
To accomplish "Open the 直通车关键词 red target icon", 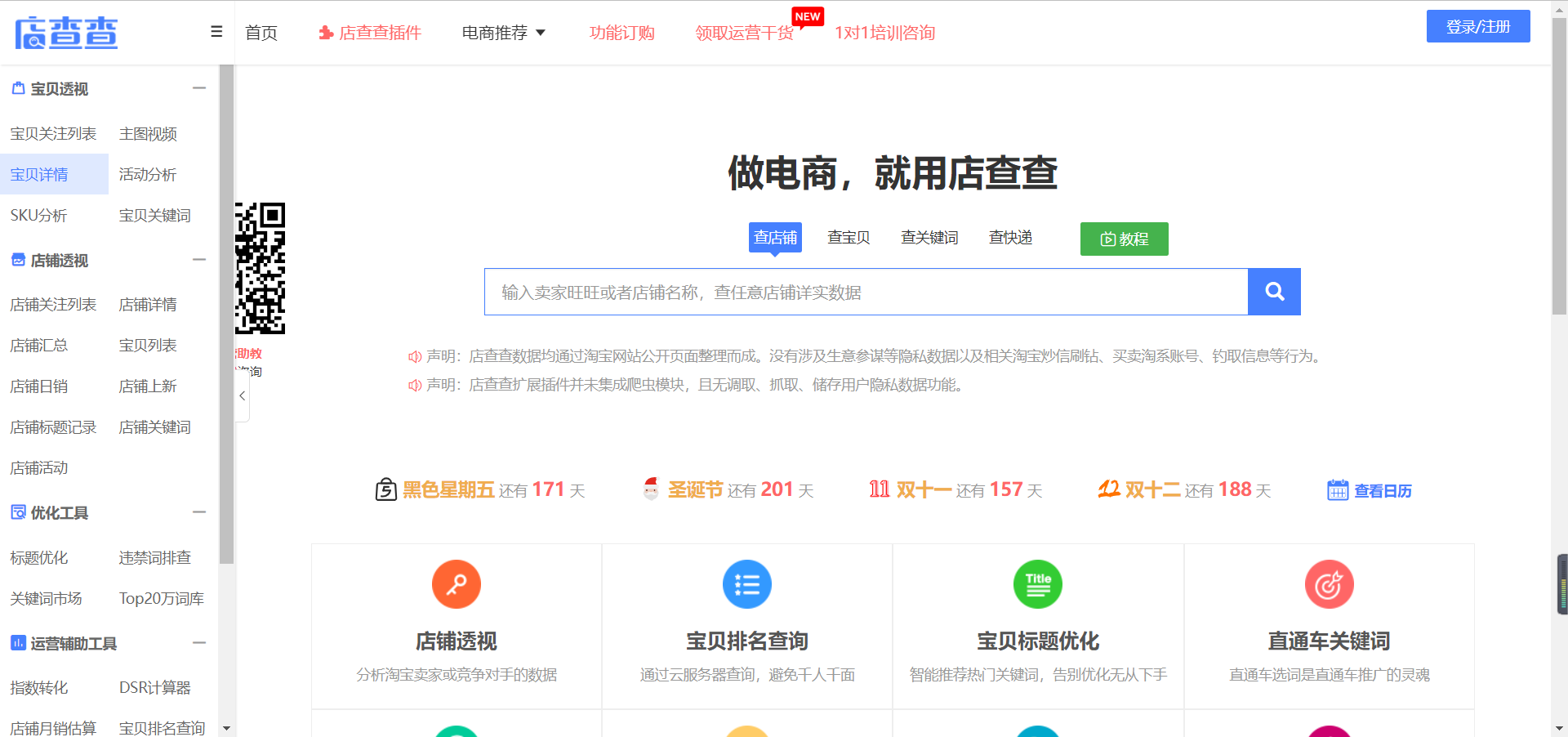I will click(x=1330, y=584).
